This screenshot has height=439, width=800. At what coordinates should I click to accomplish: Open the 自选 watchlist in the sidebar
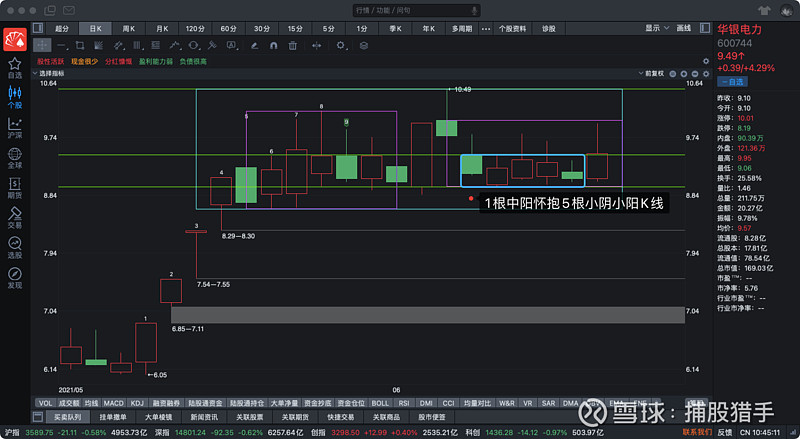[14, 69]
